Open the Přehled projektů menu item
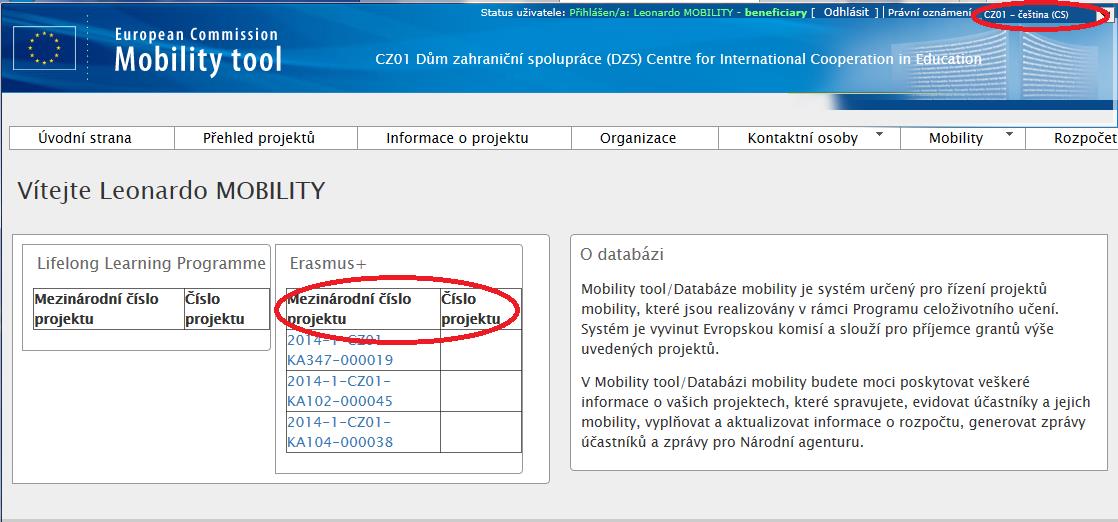1118x522 pixels. (x=266, y=138)
